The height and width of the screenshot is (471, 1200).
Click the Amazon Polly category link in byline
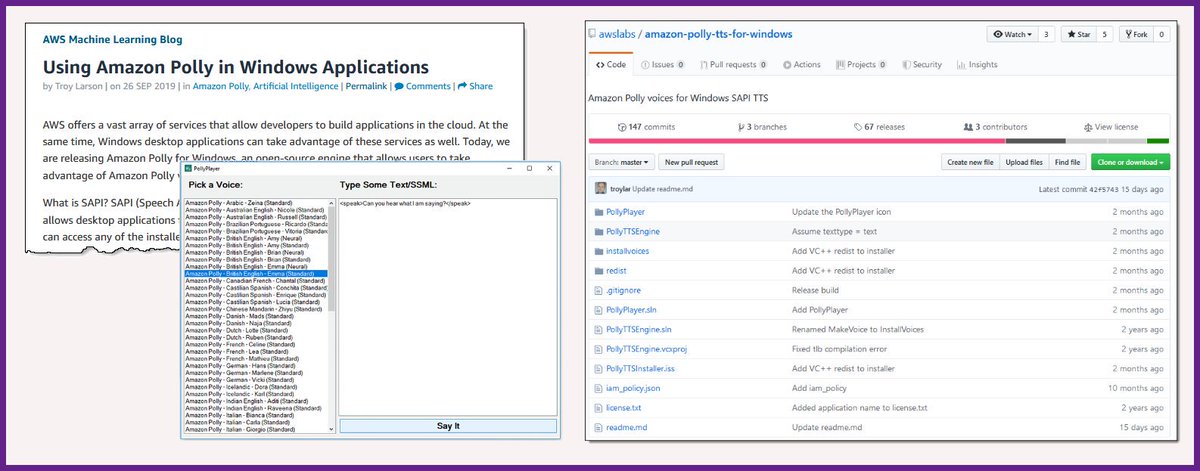tap(220, 86)
